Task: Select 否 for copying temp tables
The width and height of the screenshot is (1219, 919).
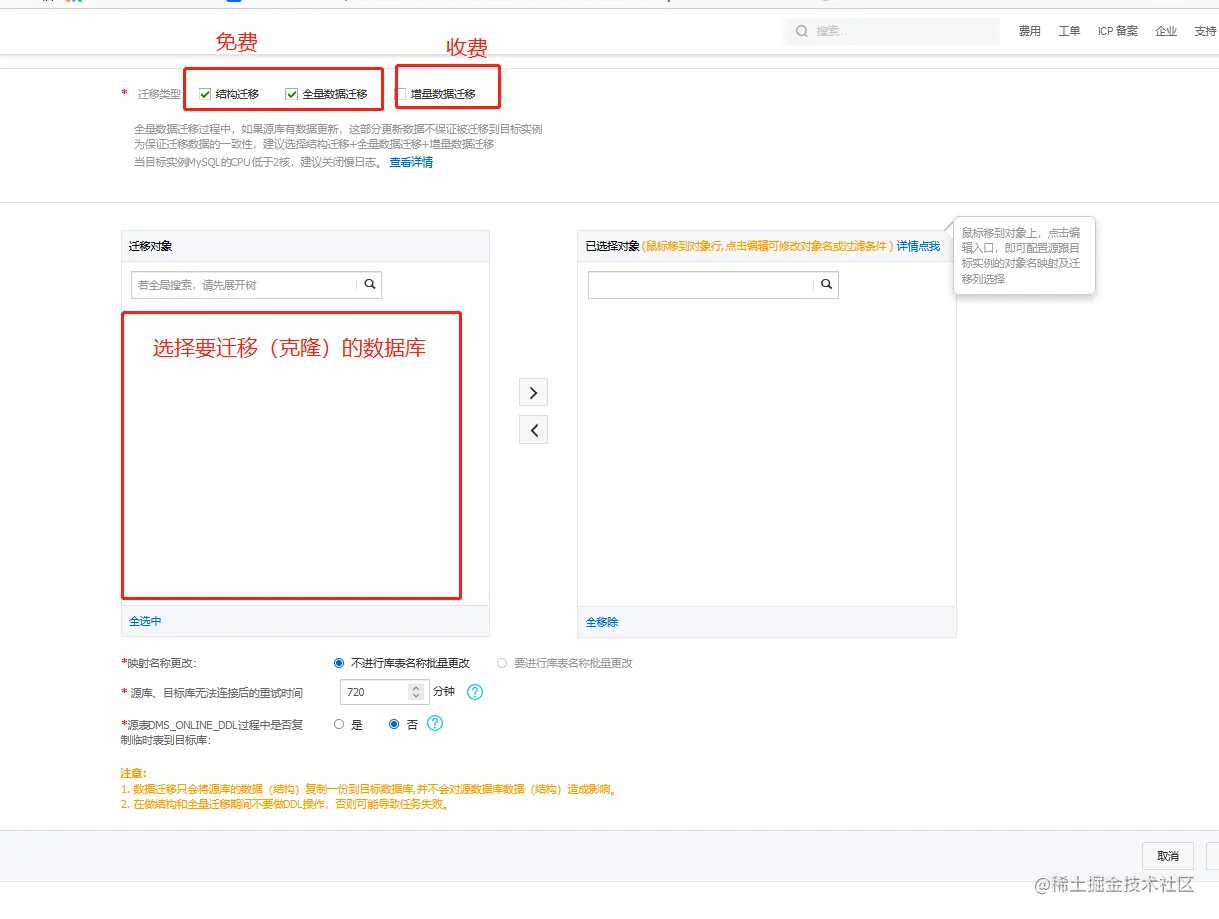Action: (x=394, y=724)
